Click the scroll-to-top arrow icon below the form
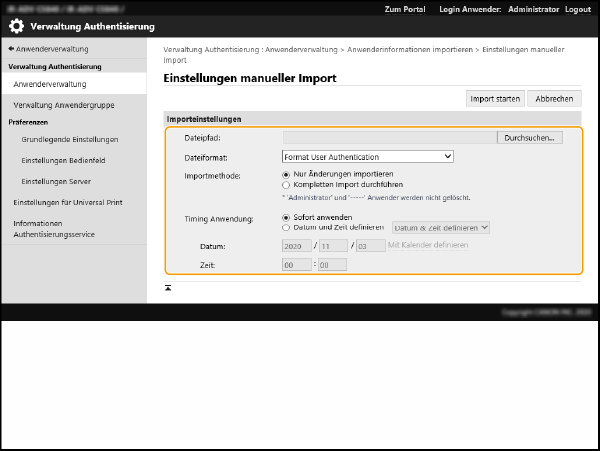600x451 pixels. click(x=168, y=287)
